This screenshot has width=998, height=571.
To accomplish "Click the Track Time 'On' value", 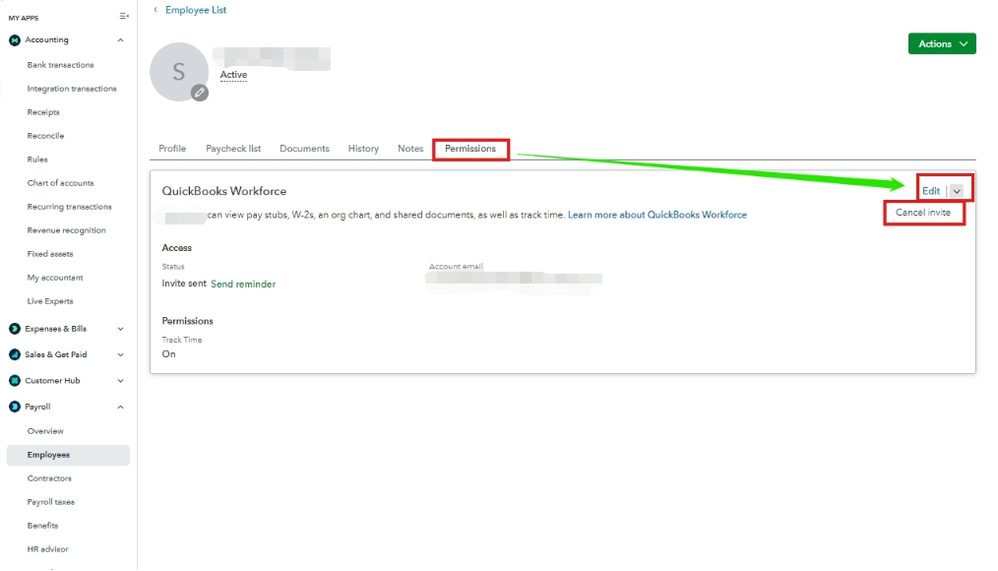I will point(169,354).
